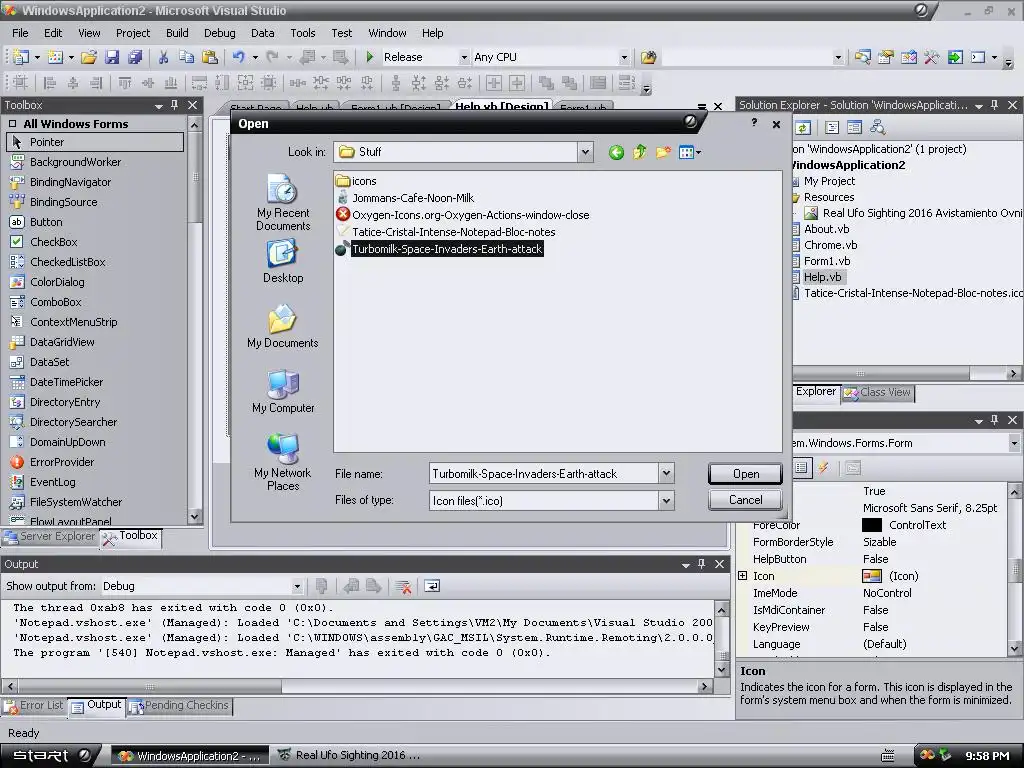Click the Open File folder toolbar icon
The image size is (1024, 768).
89,57
